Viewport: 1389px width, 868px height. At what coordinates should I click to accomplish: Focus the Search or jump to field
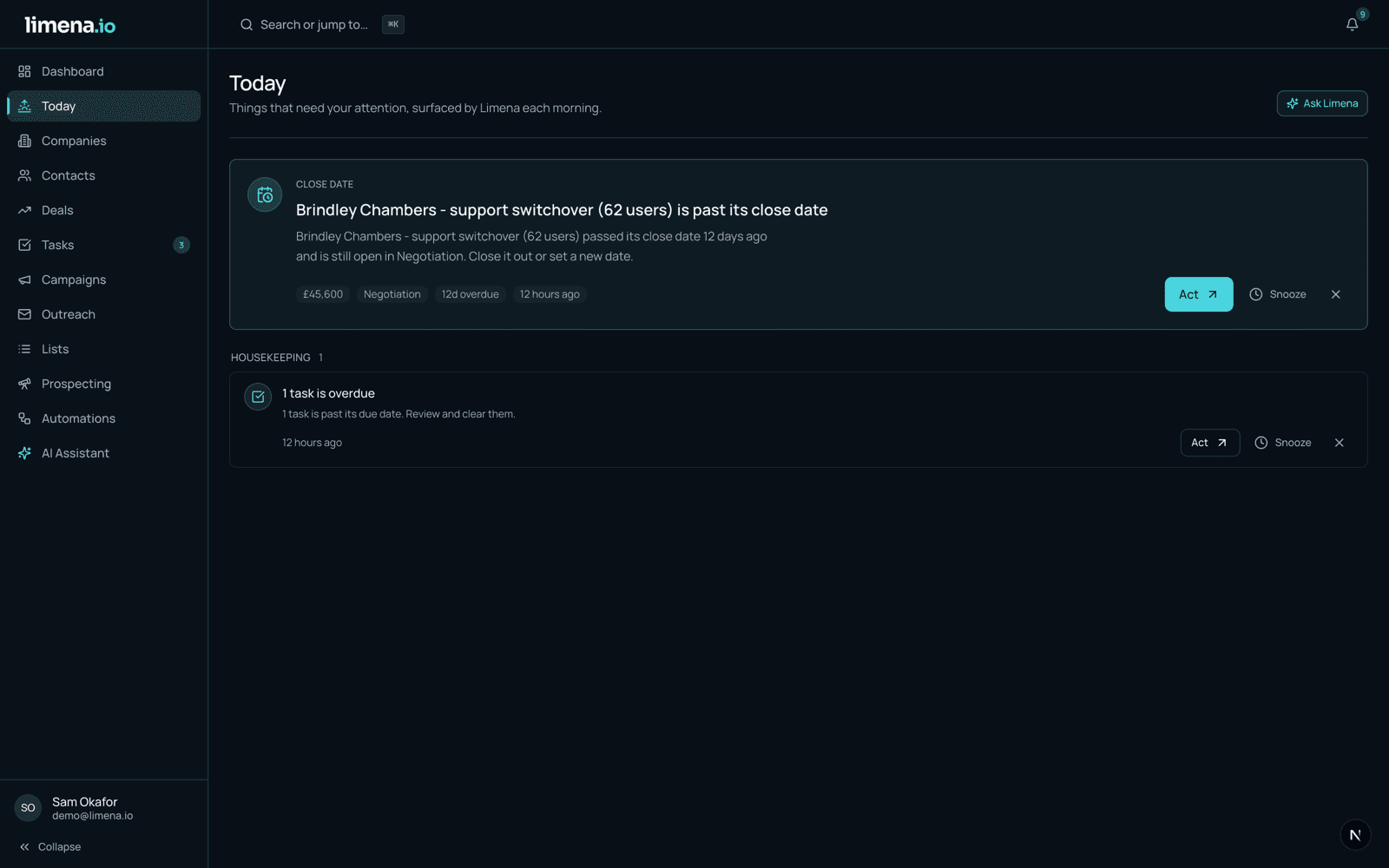[x=321, y=24]
